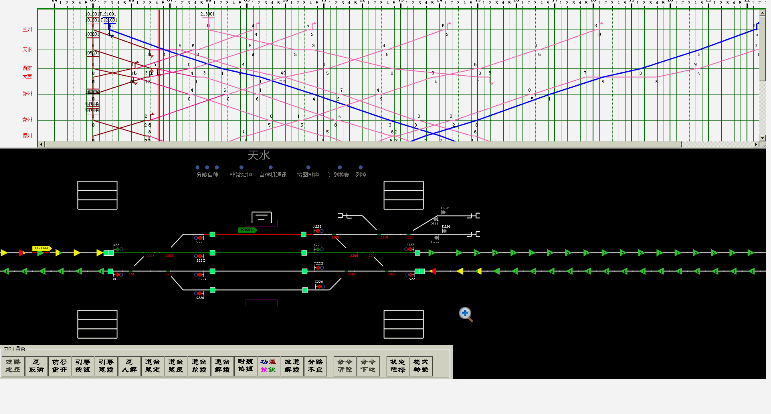Click the 天水 station name label

tap(259, 156)
